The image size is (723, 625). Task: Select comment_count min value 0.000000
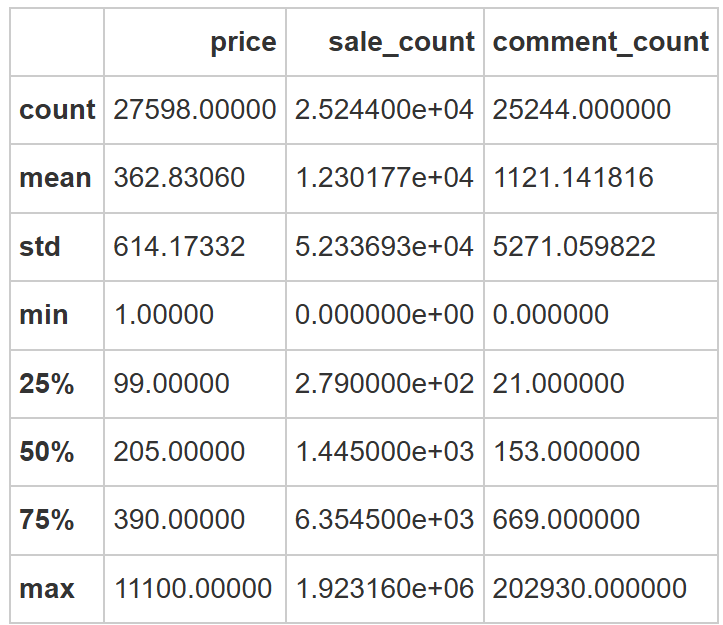(x=551, y=315)
